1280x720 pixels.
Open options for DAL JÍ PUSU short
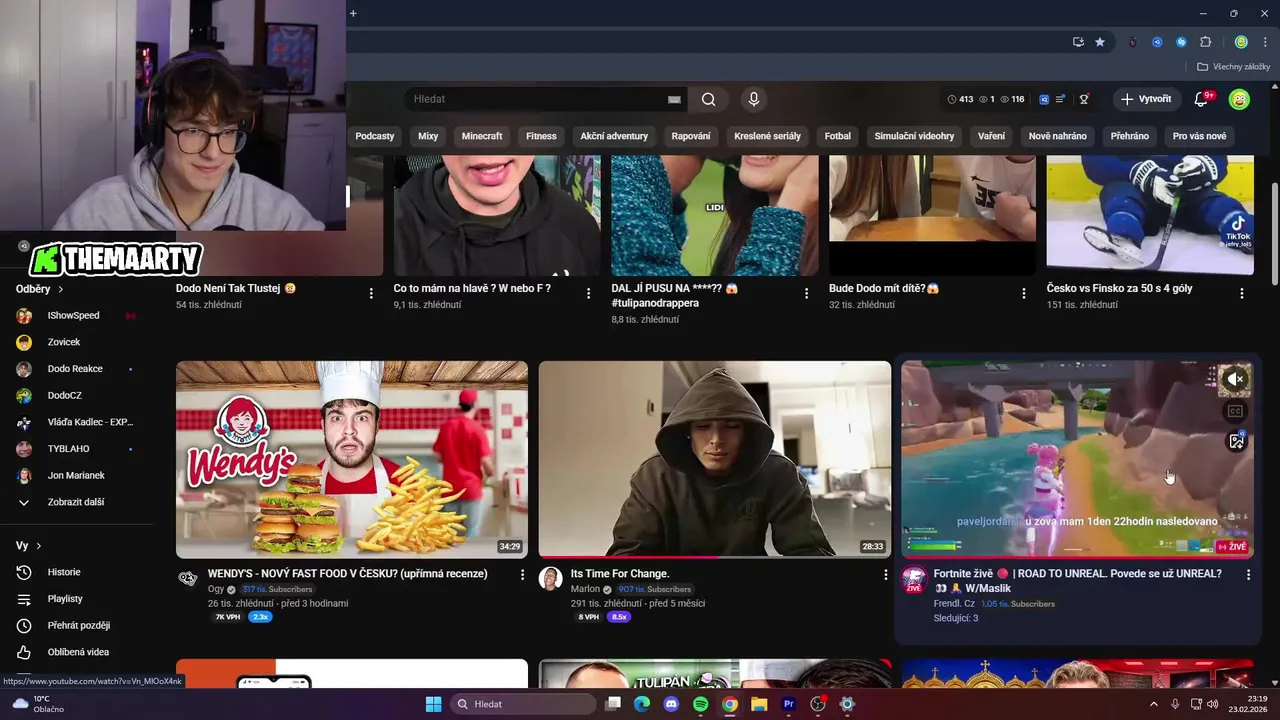807,293
